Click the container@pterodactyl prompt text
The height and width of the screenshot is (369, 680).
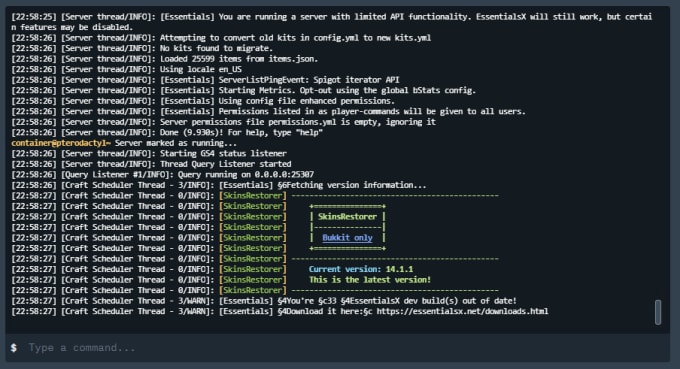point(61,143)
